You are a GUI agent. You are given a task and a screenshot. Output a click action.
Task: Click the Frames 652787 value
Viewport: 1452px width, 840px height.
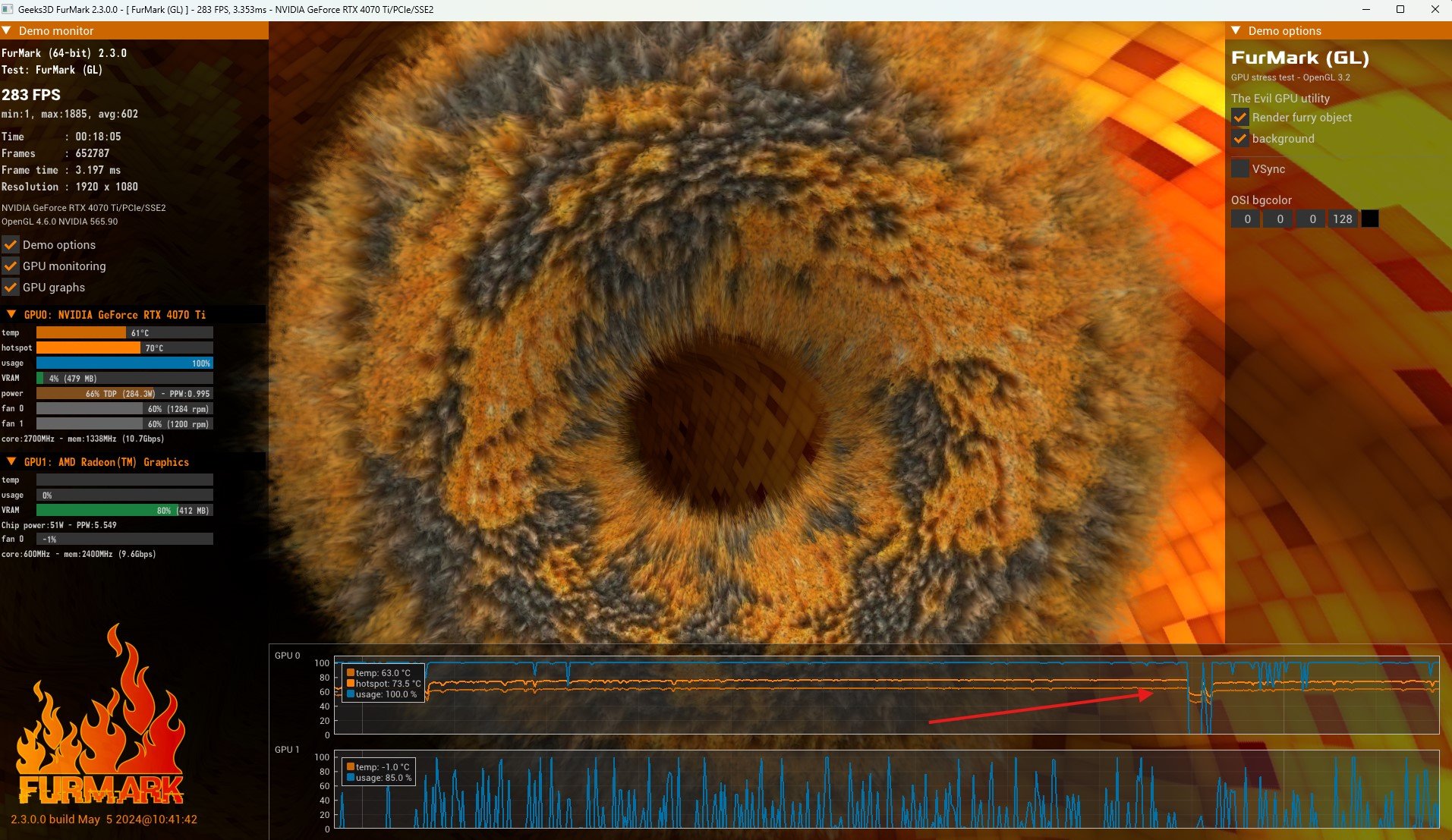tap(93, 154)
